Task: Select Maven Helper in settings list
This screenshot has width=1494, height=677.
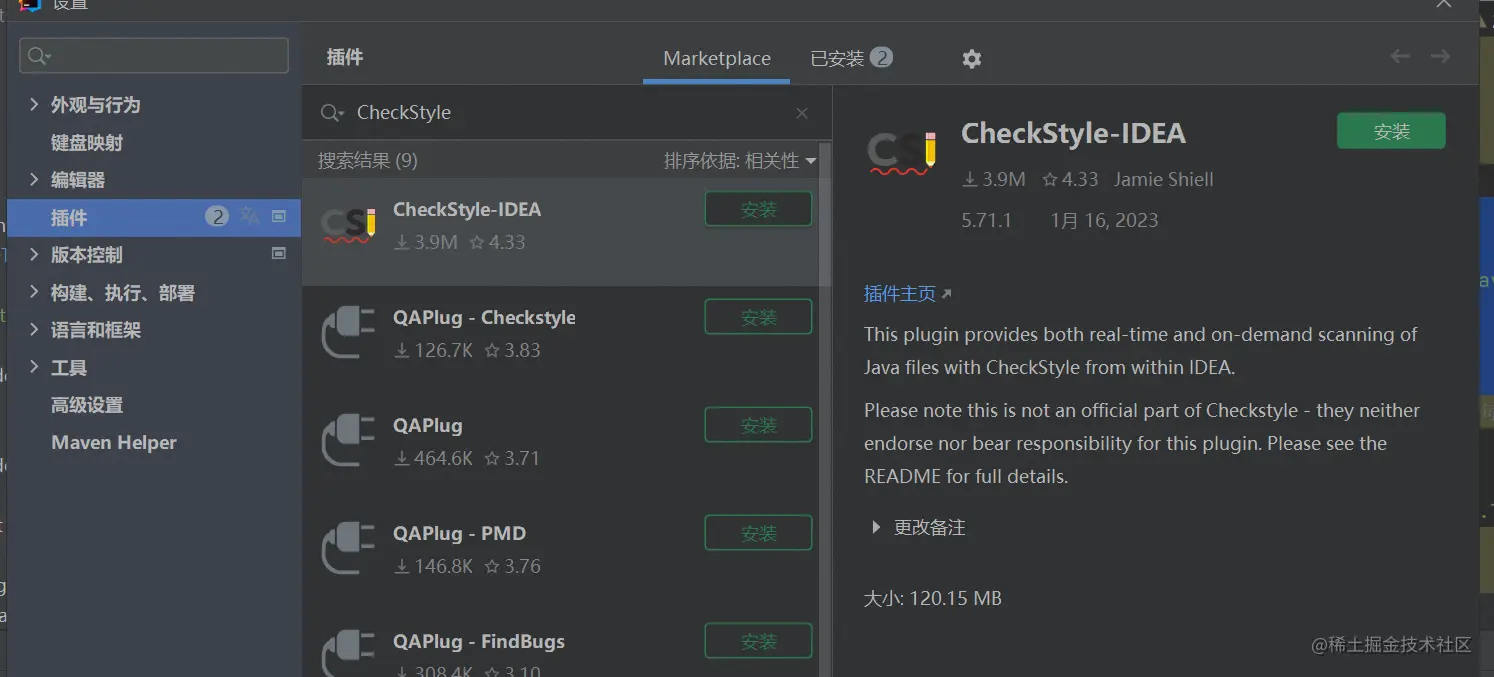Action: pos(114,443)
